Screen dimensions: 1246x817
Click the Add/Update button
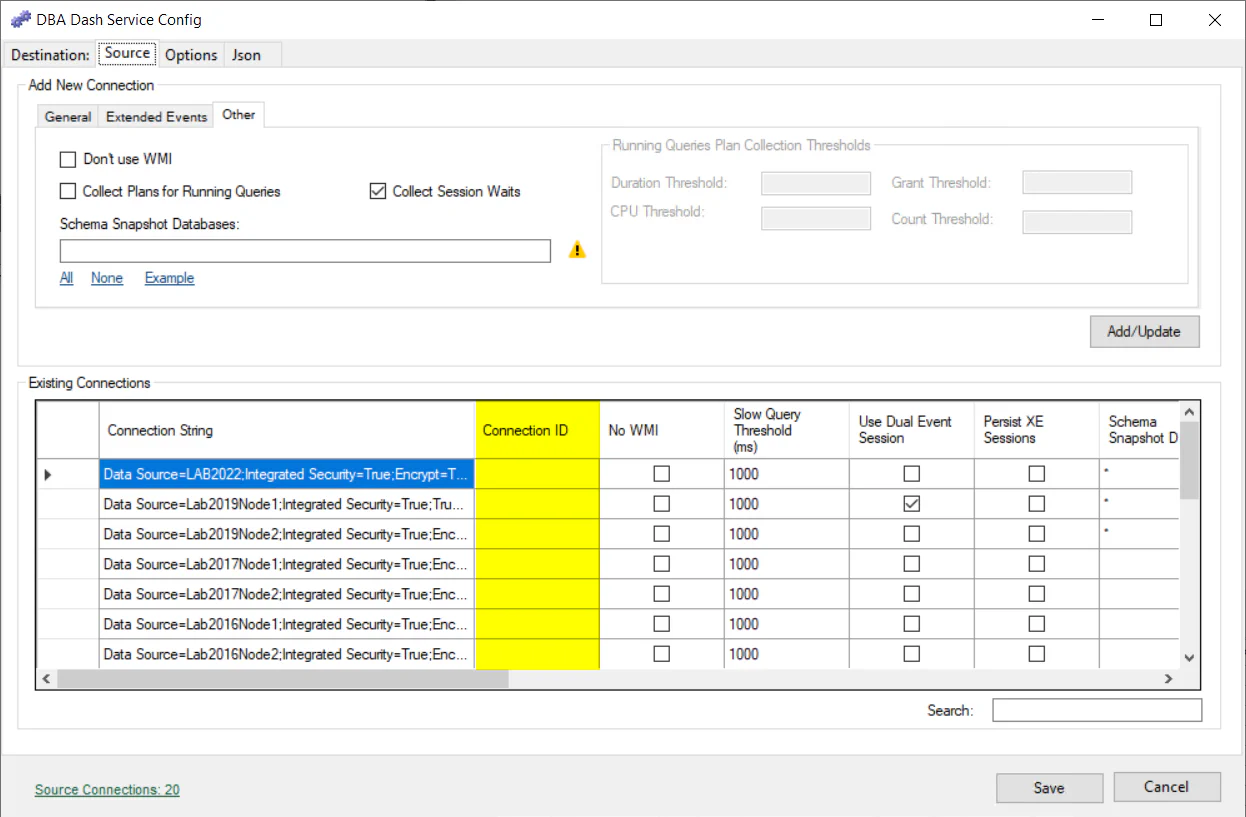point(1143,331)
